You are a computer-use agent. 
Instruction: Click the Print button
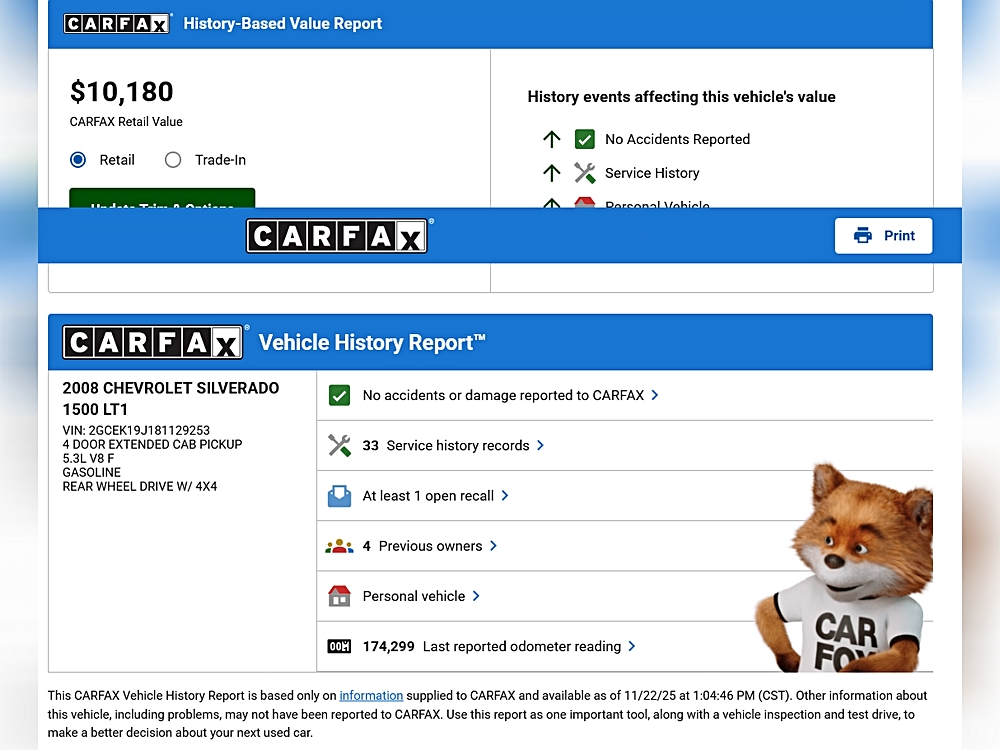click(x=883, y=236)
